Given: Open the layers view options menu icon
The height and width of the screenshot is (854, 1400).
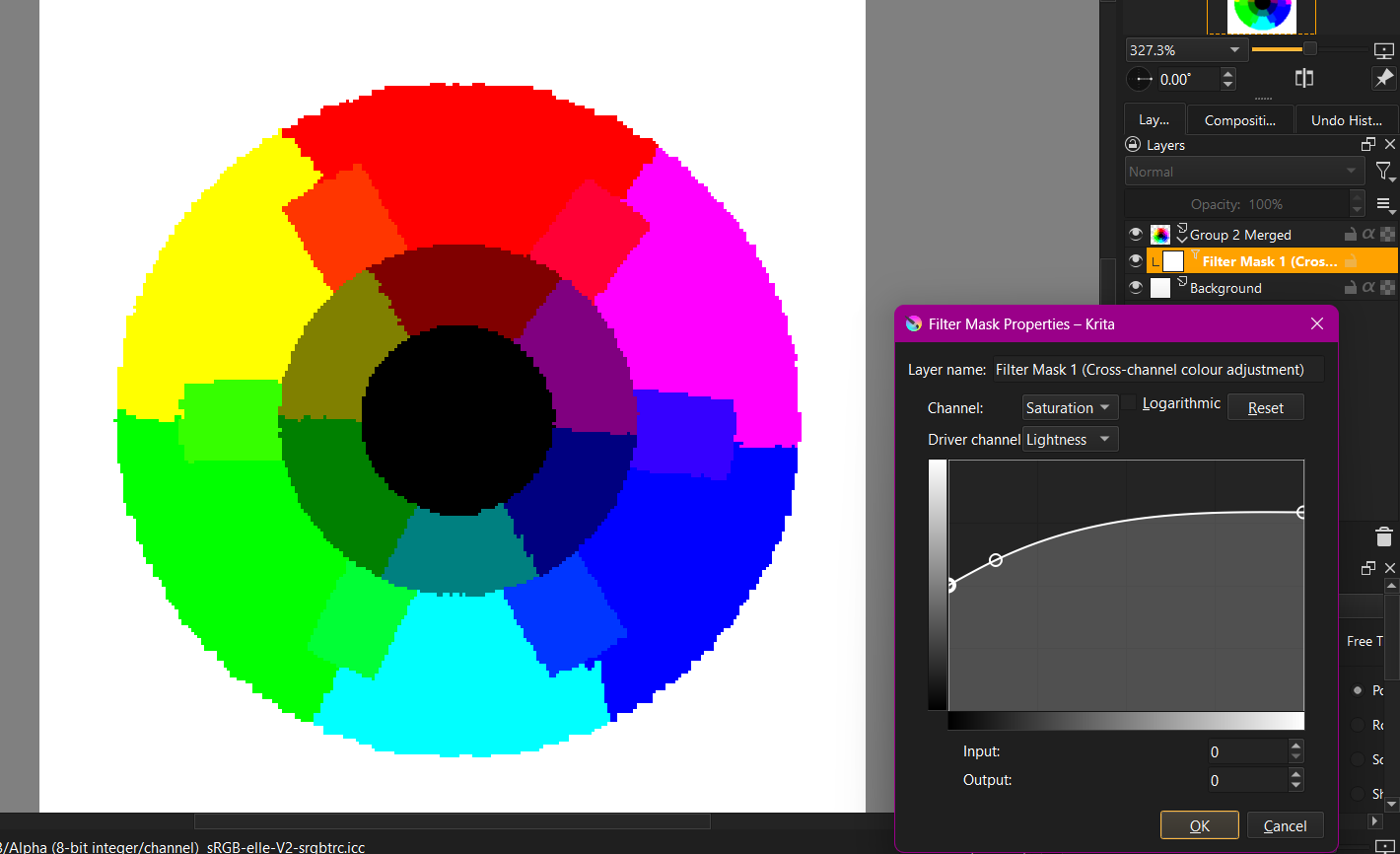Looking at the screenshot, I should pyautogui.click(x=1384, y=204).
